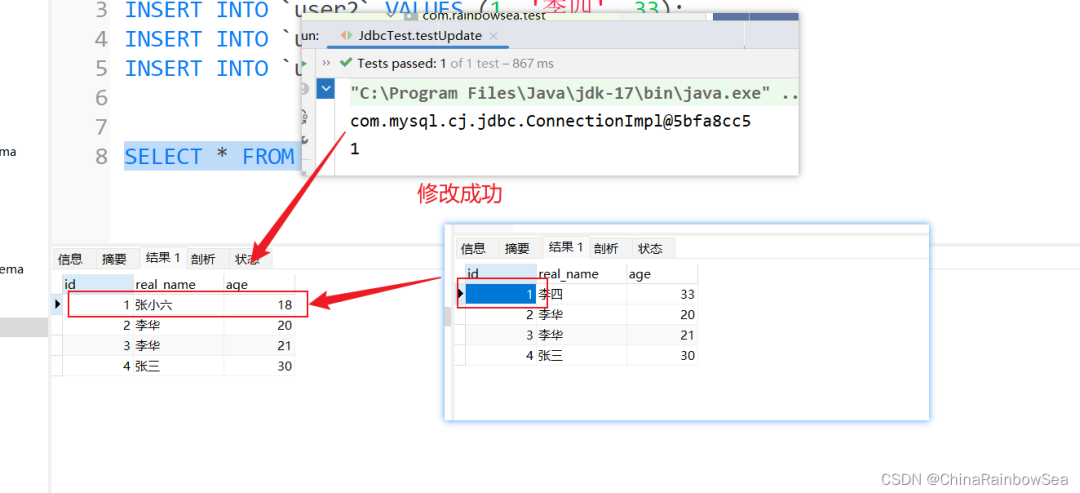
Task: Select highlighted id 1 cell in 李四 row
Action: coord(501,295)
